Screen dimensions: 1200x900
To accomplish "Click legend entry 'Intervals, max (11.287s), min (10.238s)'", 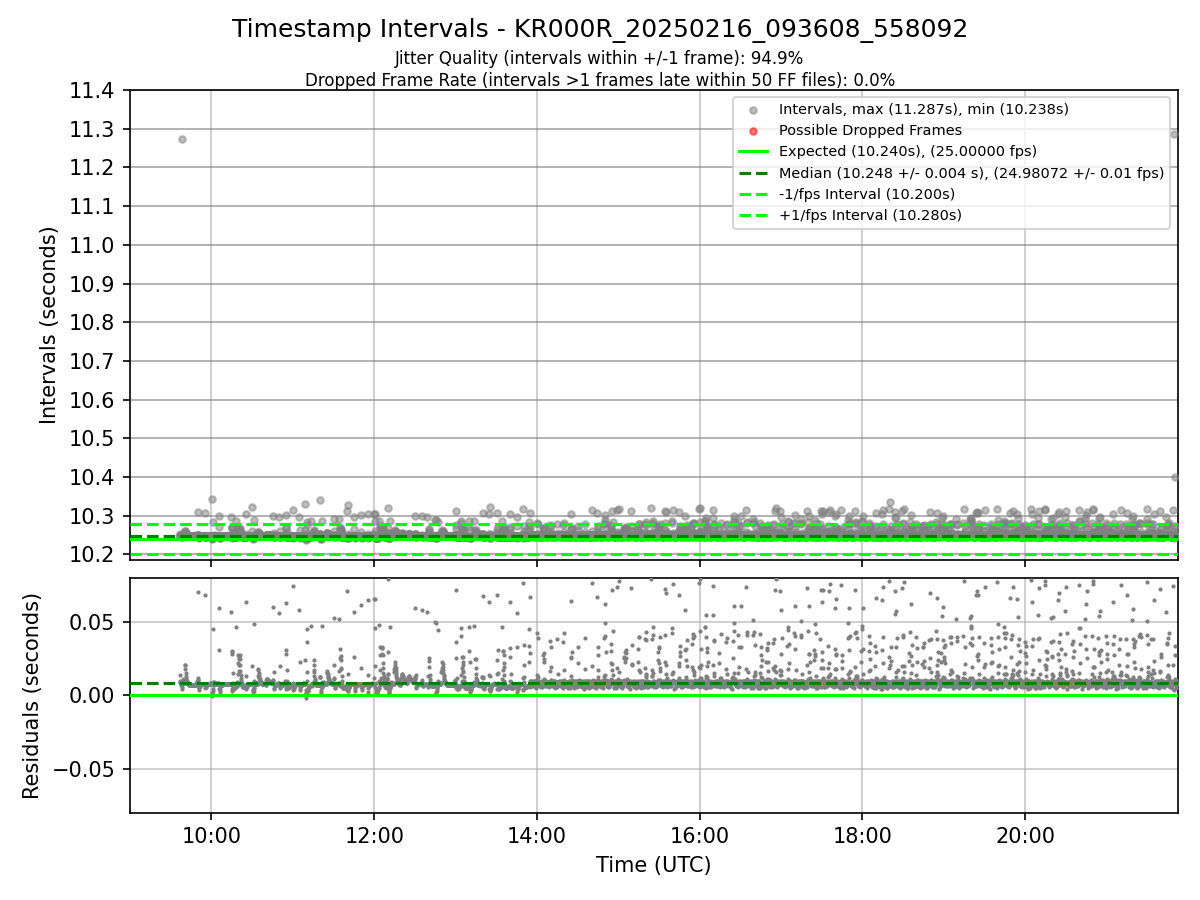I will [924, 109].
